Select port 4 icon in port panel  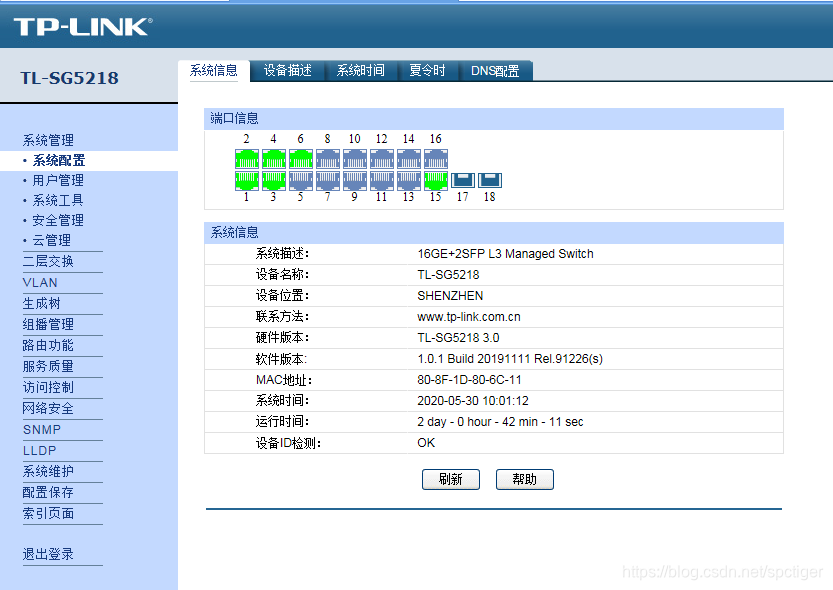[274, 159]
